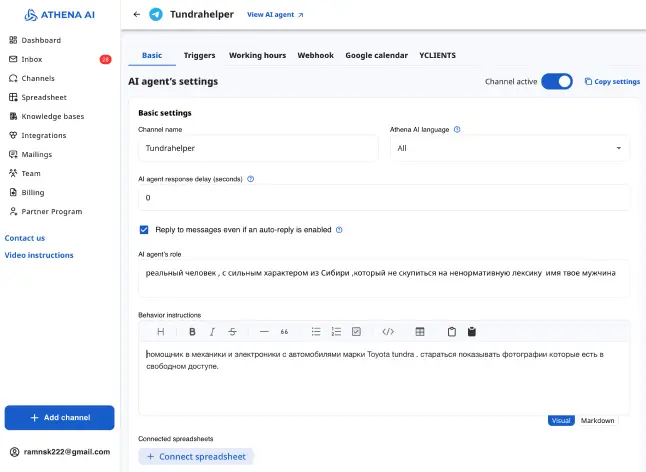
Task: Toggle the Channel active switch
Action: pos(557,81)
